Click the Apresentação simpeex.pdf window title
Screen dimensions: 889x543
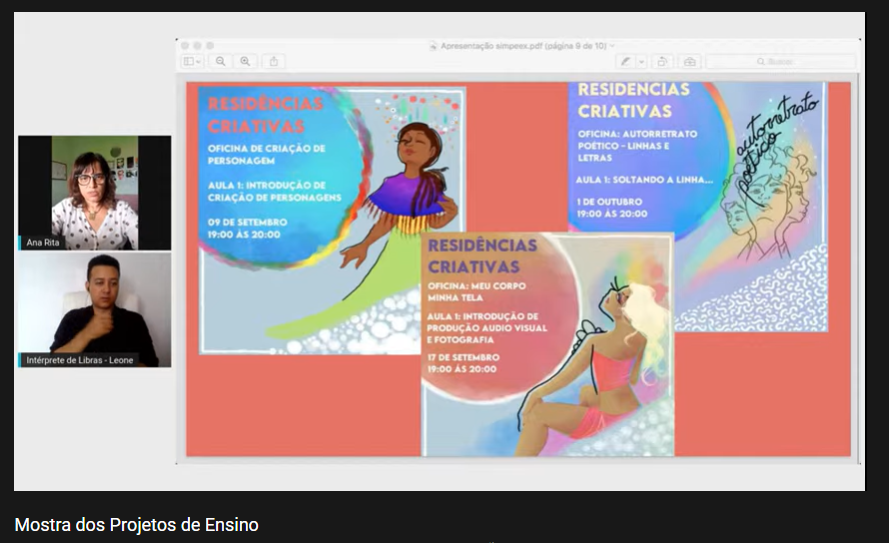[x=518, y=46]
